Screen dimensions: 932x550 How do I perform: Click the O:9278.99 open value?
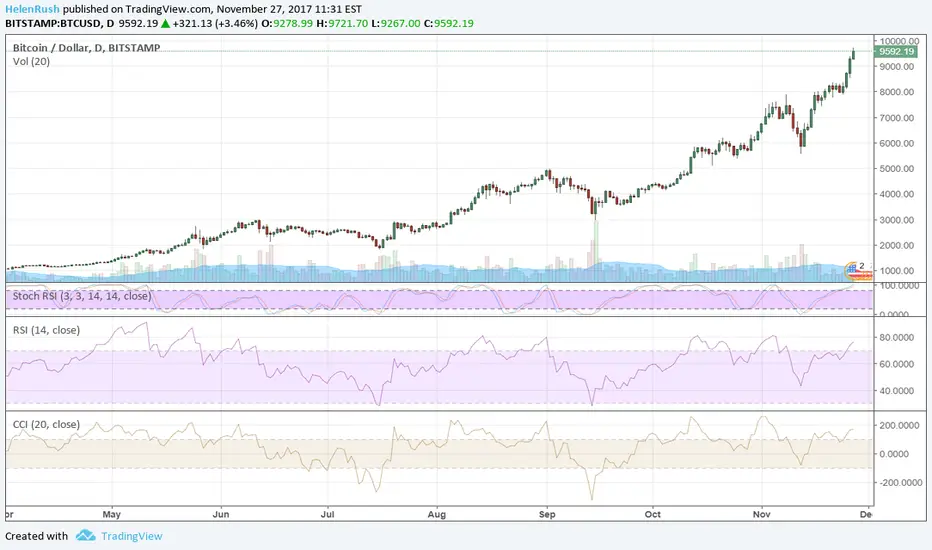(x=287, y=24)
